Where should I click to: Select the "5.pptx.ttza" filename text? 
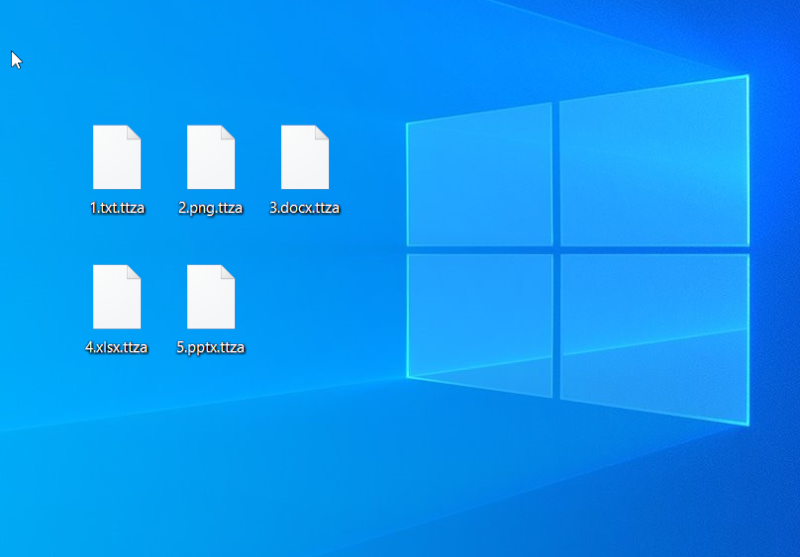[x=211, y=347]
